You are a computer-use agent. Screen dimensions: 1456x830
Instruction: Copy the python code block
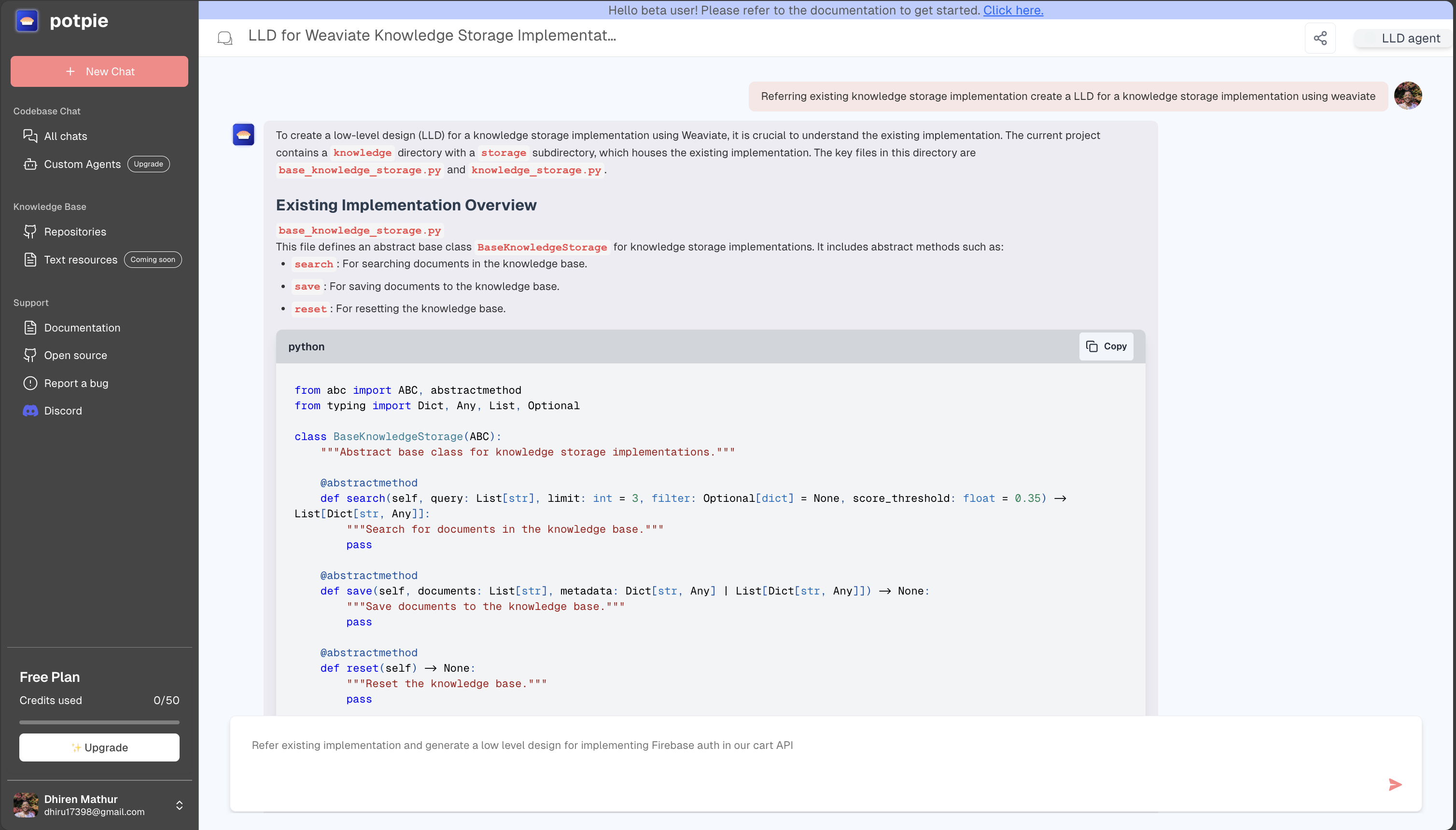(1106, 346)
